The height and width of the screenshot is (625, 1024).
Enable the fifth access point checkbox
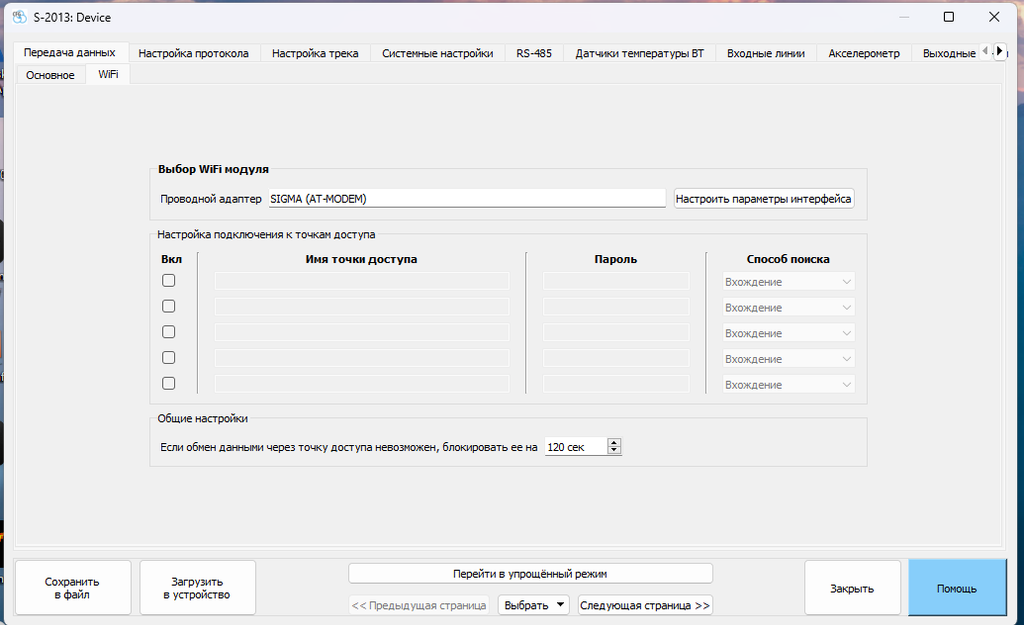[168, 383]
